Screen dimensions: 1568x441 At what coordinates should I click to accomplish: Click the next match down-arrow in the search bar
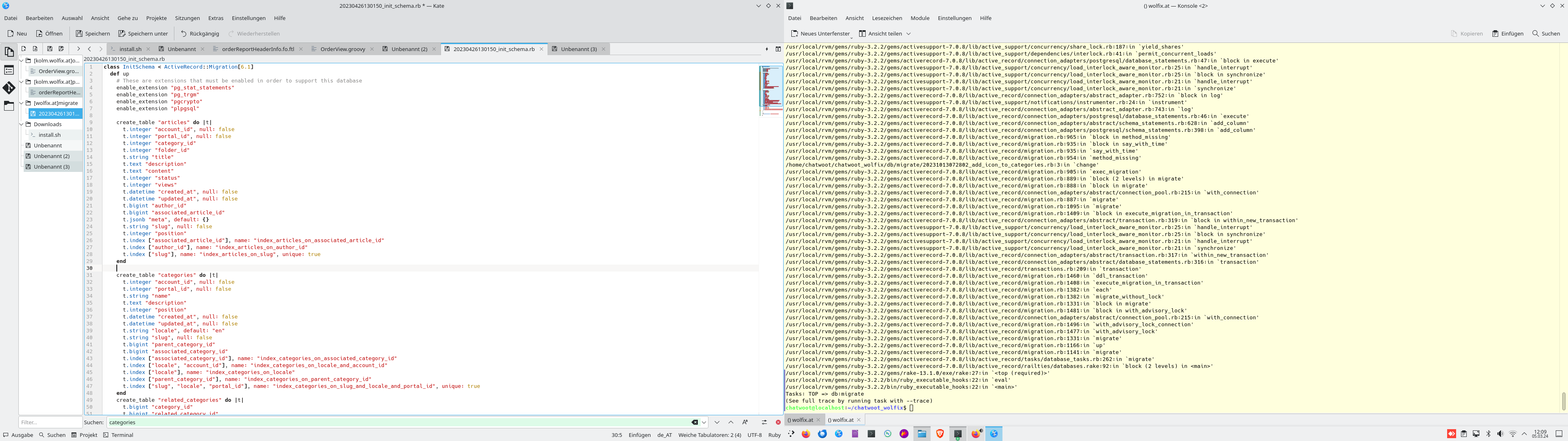[x=718, y=423]
